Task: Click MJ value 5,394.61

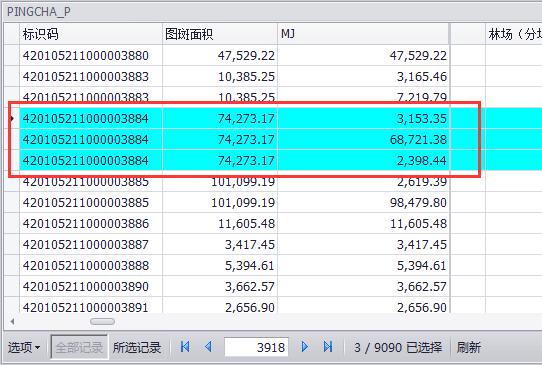Action: pos(363,266)
